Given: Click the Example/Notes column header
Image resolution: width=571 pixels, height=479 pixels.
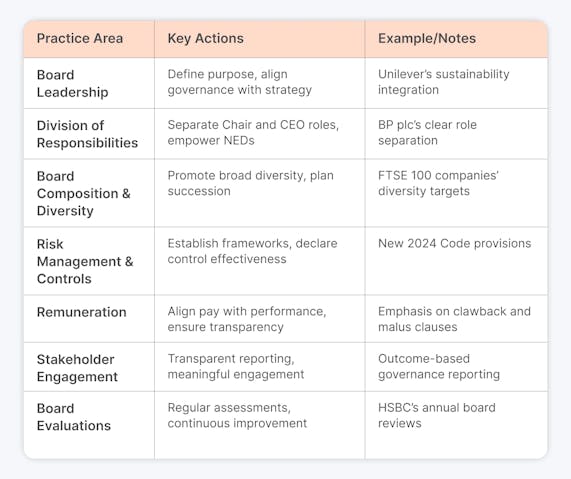Looking at the screenshot, I should (427, 39).
